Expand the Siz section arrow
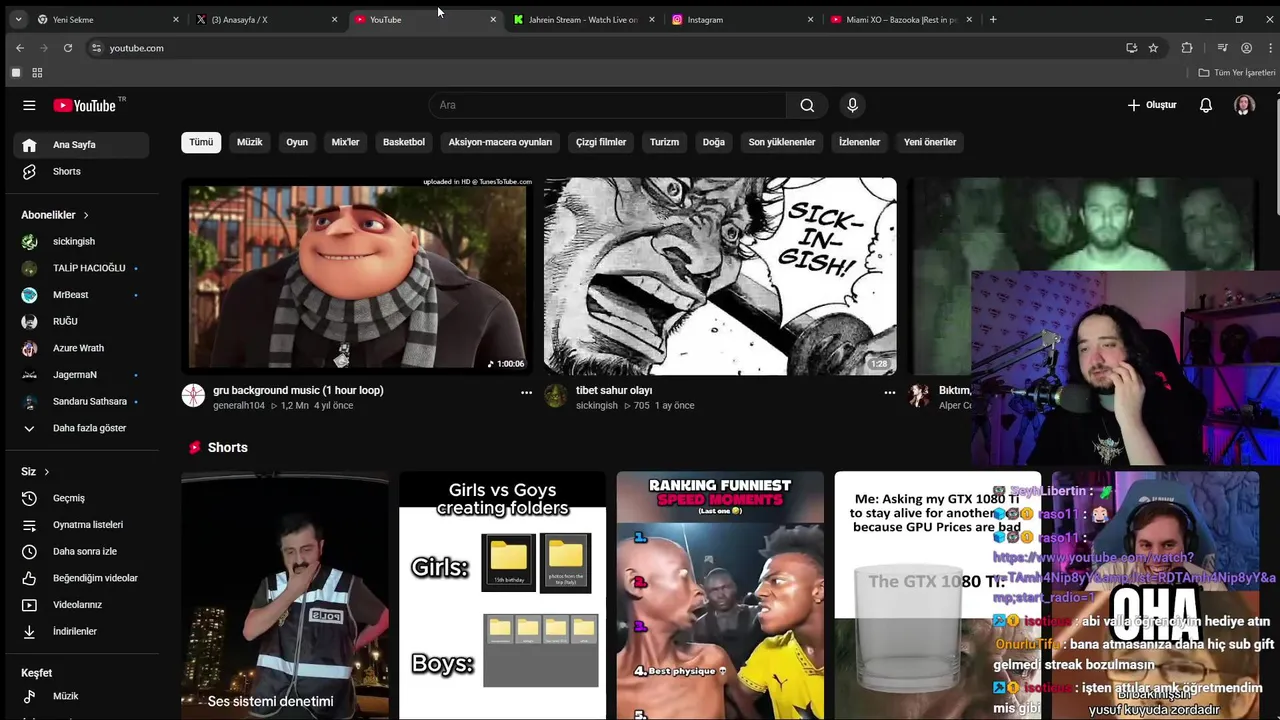 (46, 472)
